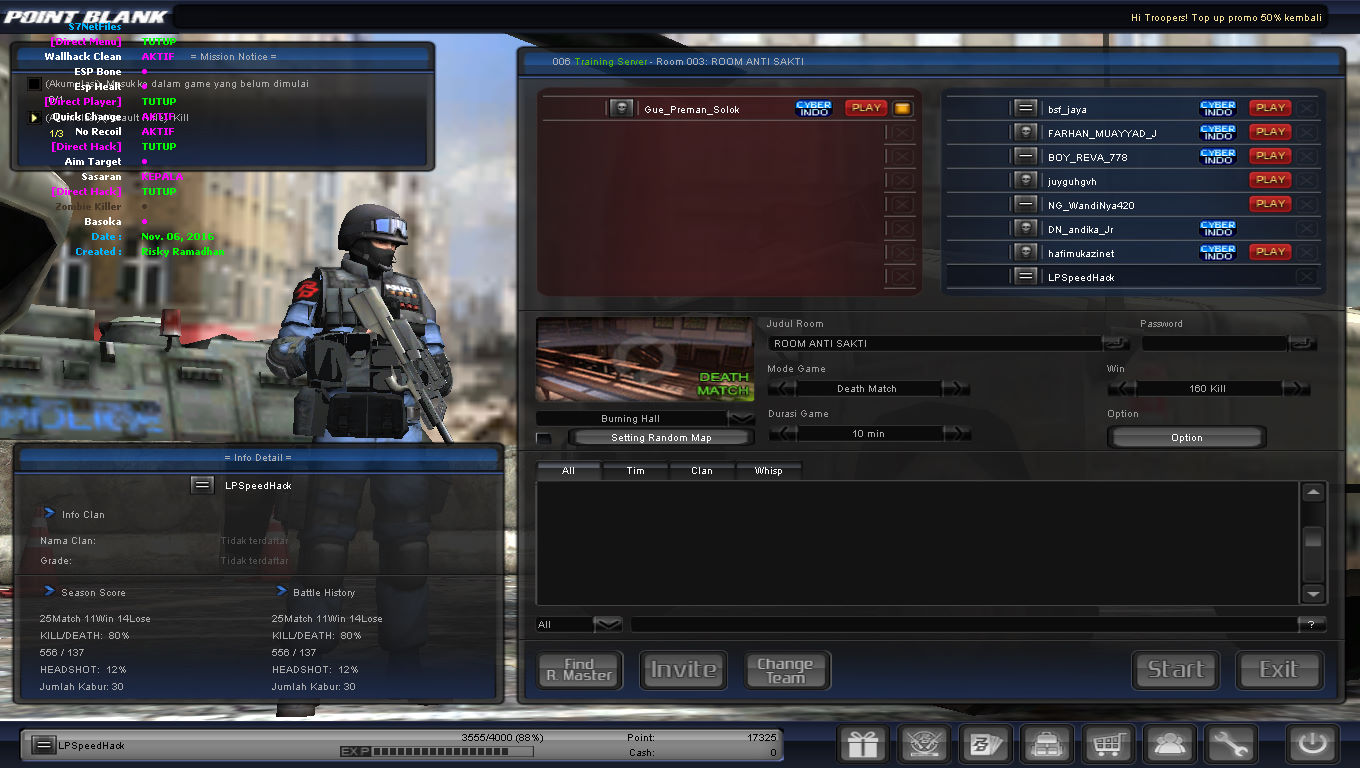The image size is (1360, 768).
Task: Select the yellow arrow mission marker
Action: 34,117
